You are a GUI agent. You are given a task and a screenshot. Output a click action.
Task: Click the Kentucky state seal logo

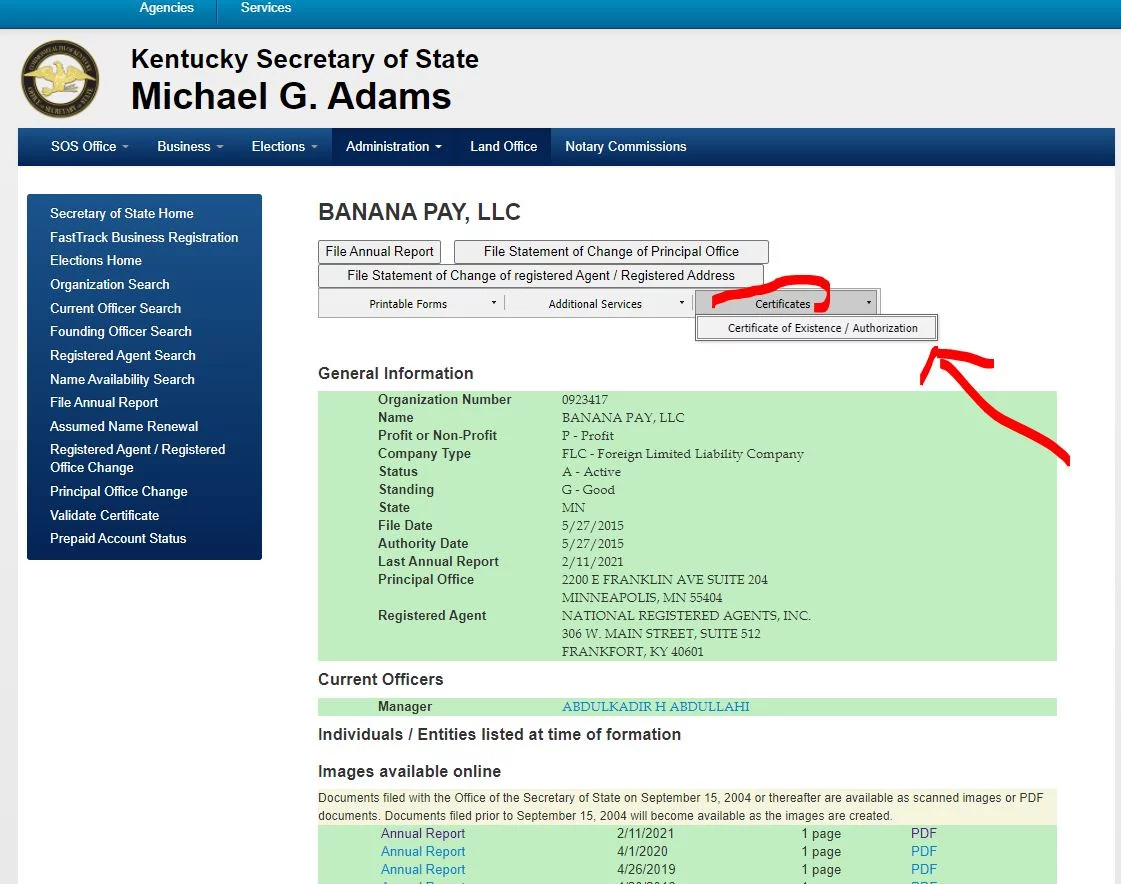[60, 79]
